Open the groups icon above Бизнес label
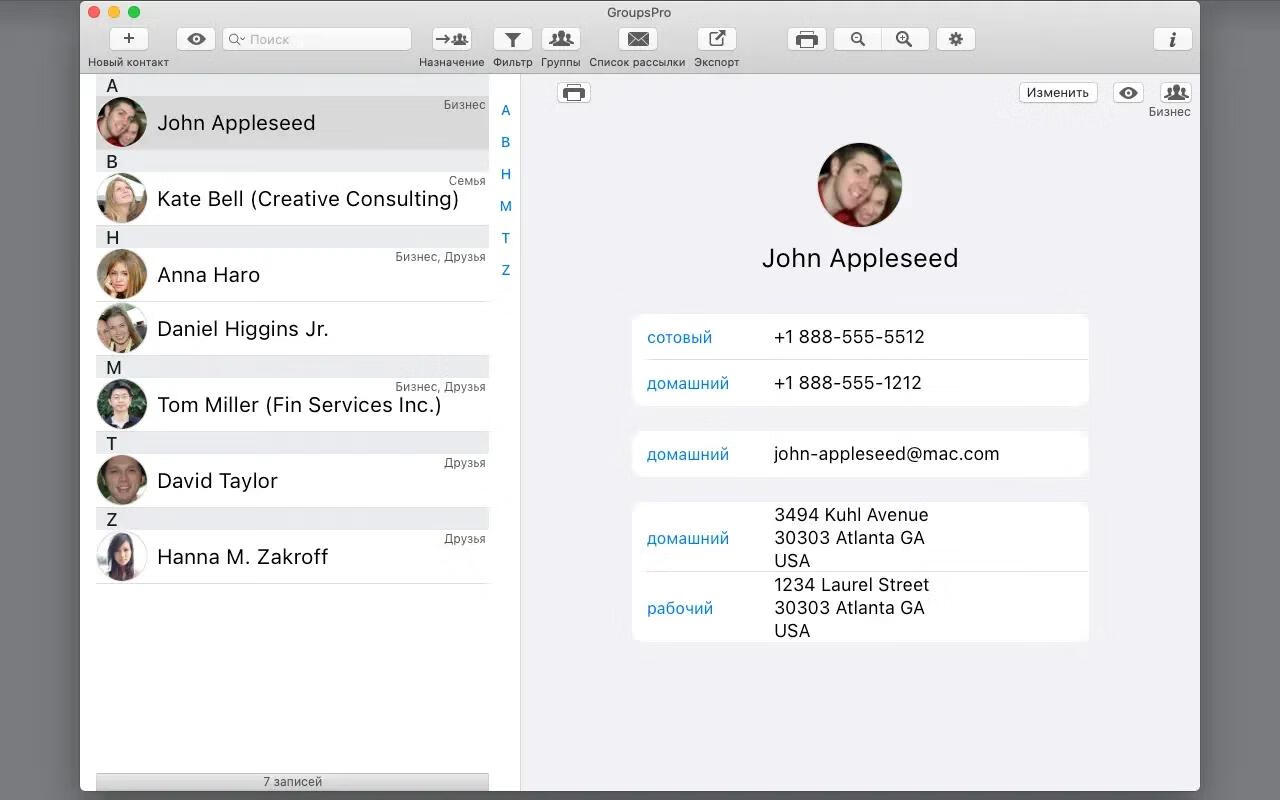Image resolution: width=1280 pixels, height=800 pixels. pos(1176,92)
